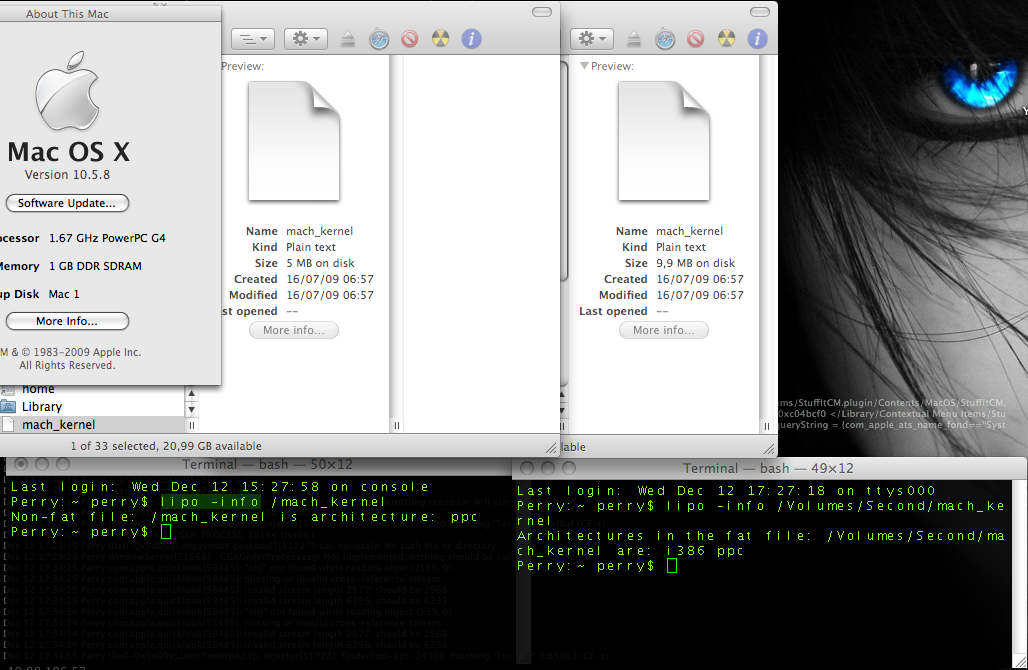Image resolution: width=1028 pixels, height=670 pixels.
Task: Click the blue Get Info icon in left Finder toolbar
Action: tap(471, 39)
